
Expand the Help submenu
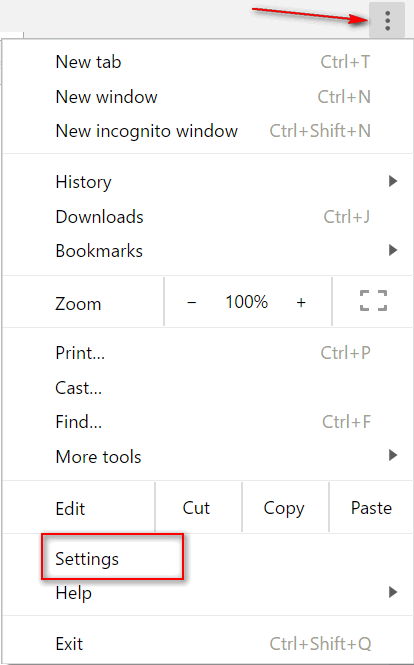tap(208, 592)
